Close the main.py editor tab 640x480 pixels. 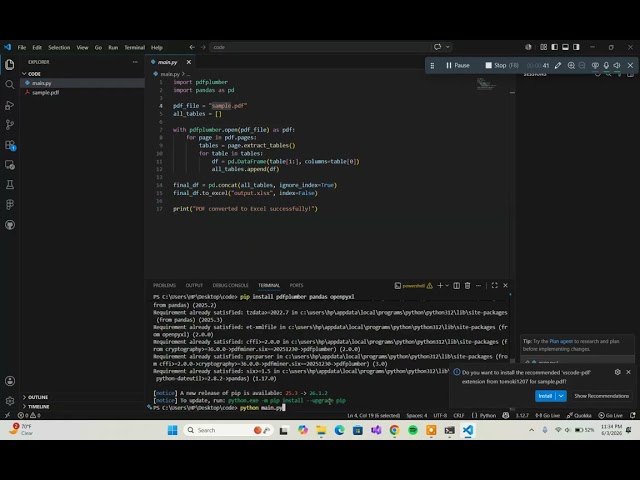(189, 62)
